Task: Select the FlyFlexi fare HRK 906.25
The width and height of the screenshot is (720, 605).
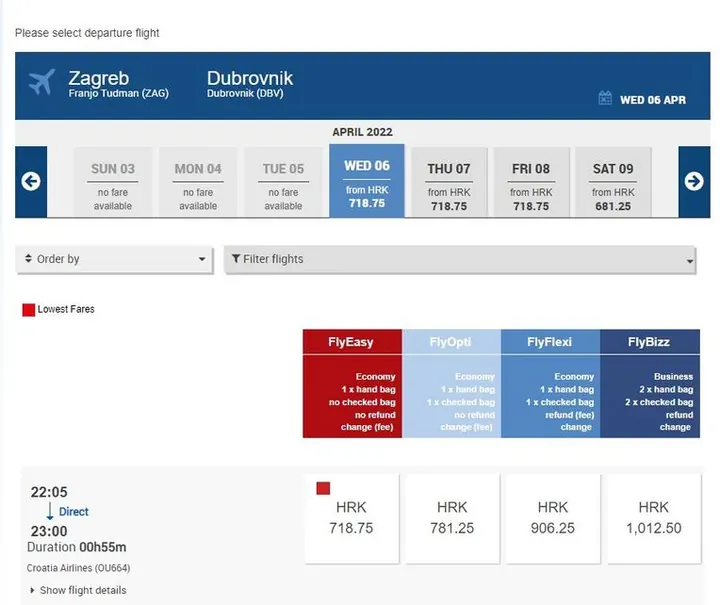Action: pos(553,518)
